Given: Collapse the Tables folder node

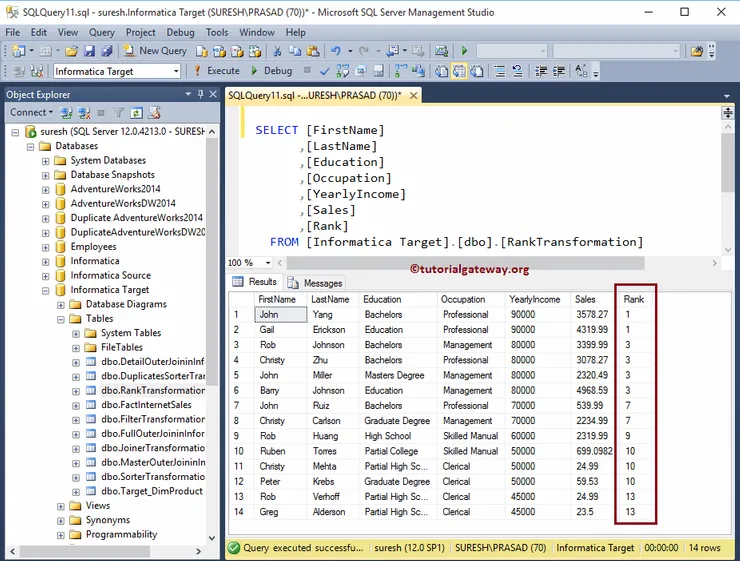Looking at the screenshot, I should tap(61, 319).
